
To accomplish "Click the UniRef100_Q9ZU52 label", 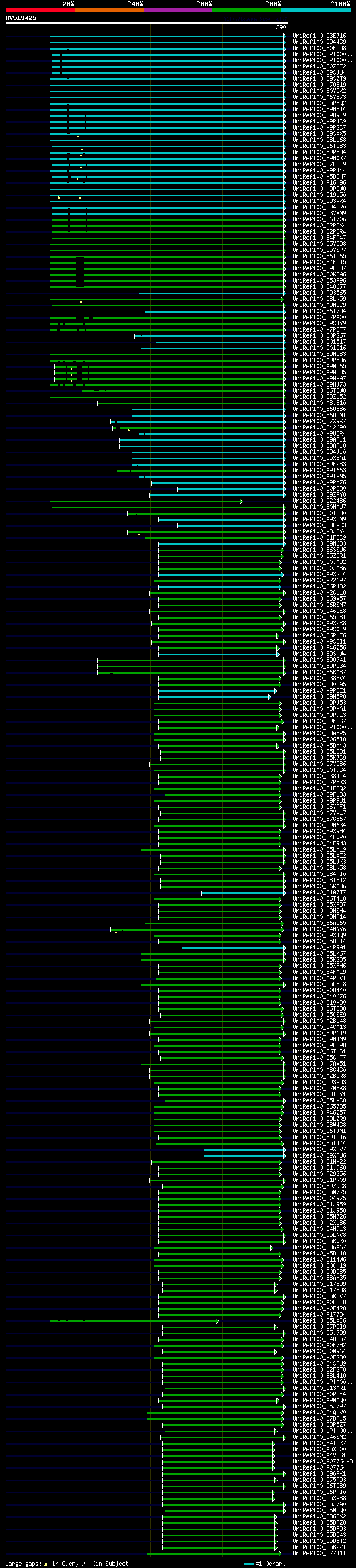I will 319,397.
